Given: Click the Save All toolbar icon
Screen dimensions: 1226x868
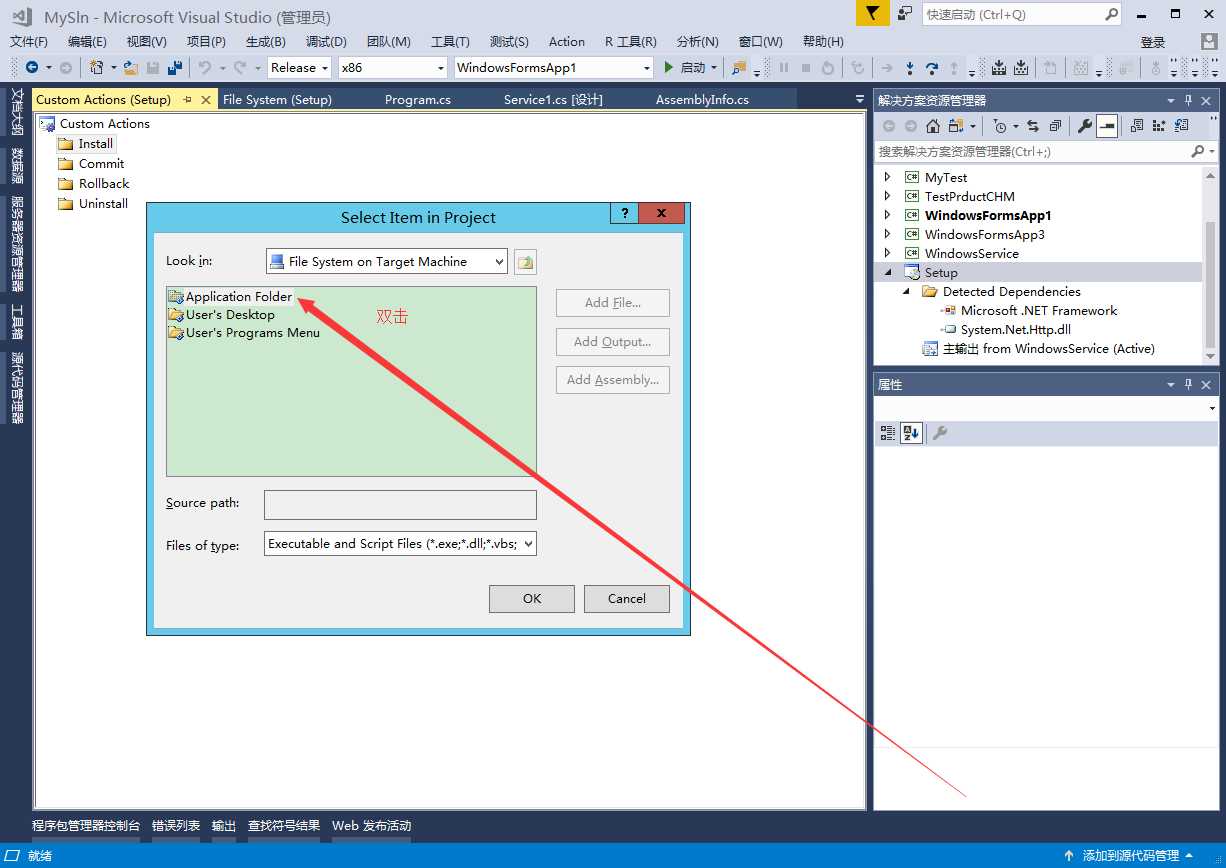Looking at the screenshot, I should (x=175, y=68).
